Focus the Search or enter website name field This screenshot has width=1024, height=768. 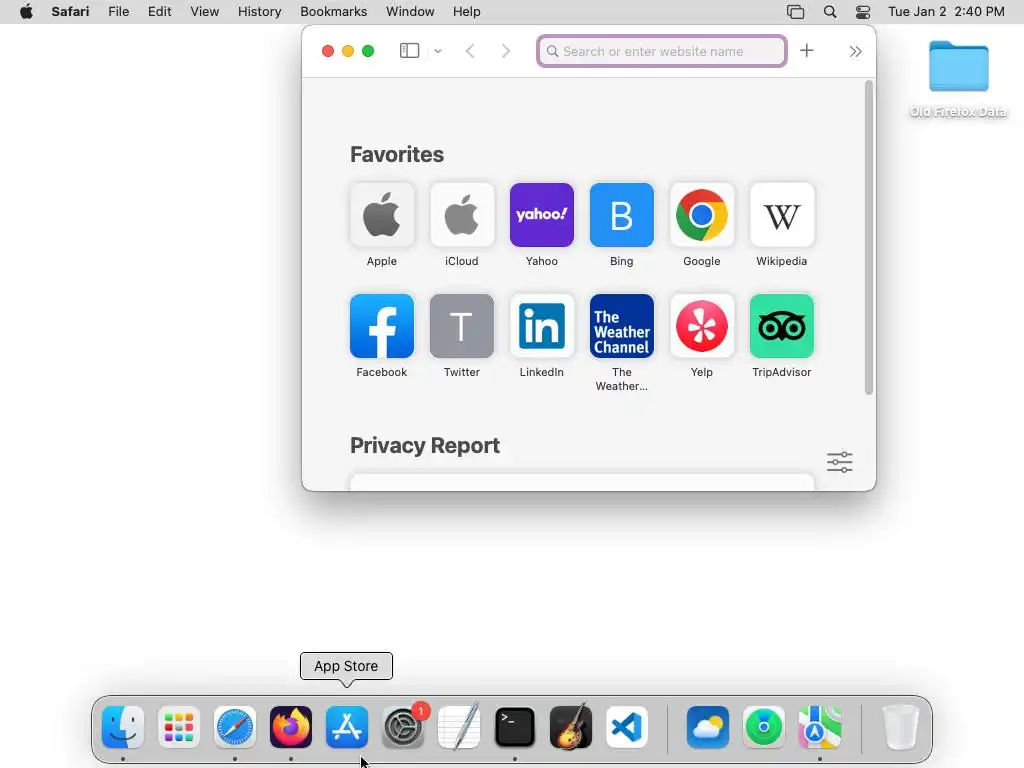(x=662, y=51)
